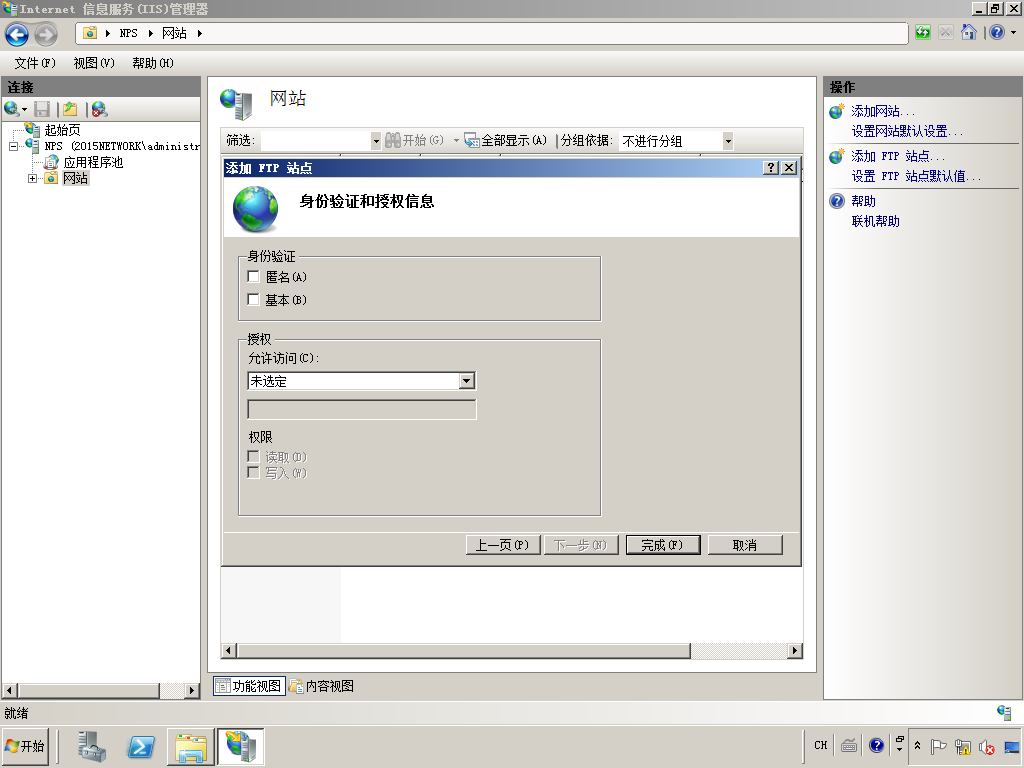Image resolution: width=1024 pixels, height=768 pixels.
Task: Click the save floppy icon in connections panel
Action: point(42,109)
